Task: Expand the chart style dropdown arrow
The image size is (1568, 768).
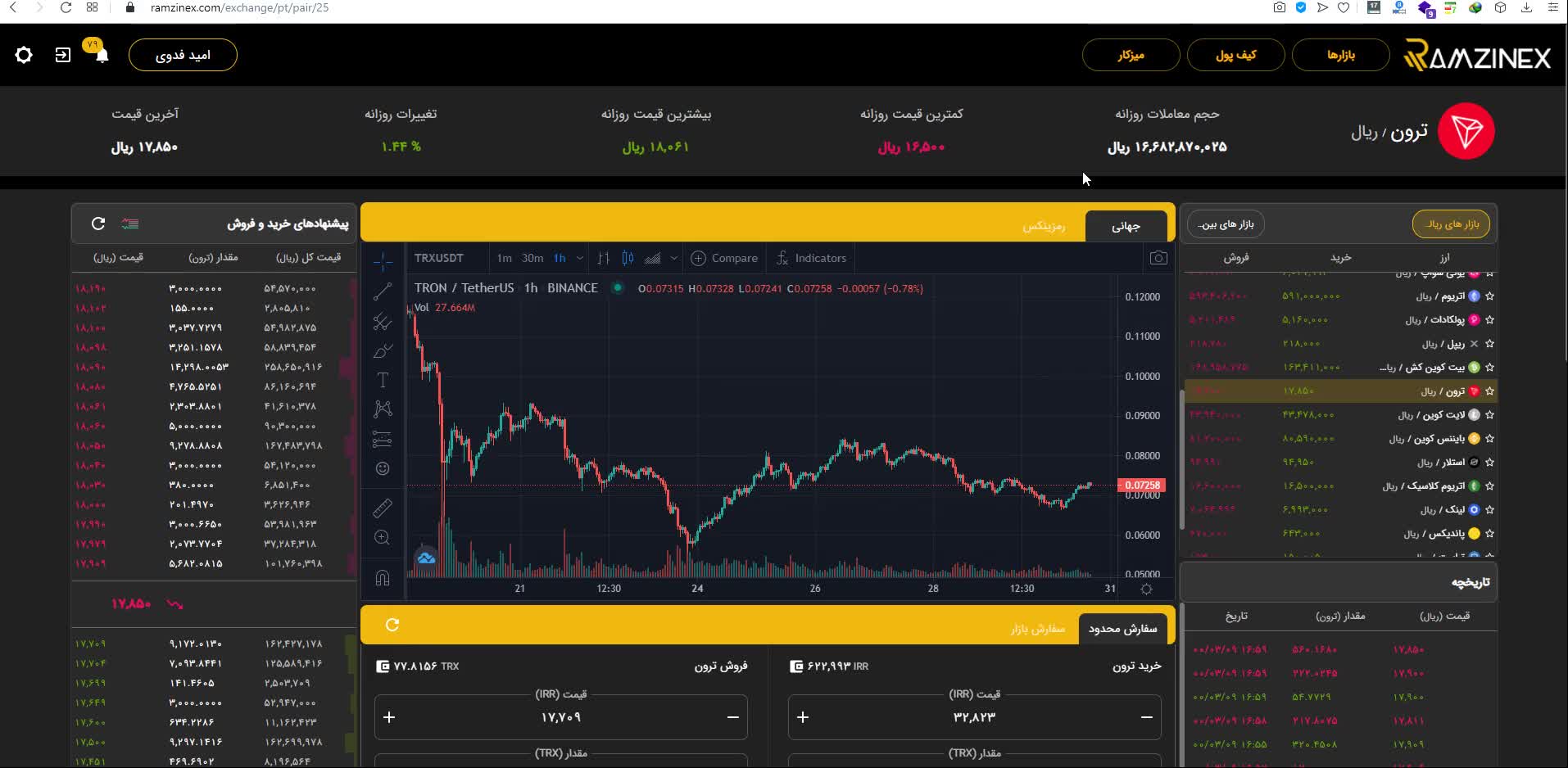Action: (x=673, y=258)
